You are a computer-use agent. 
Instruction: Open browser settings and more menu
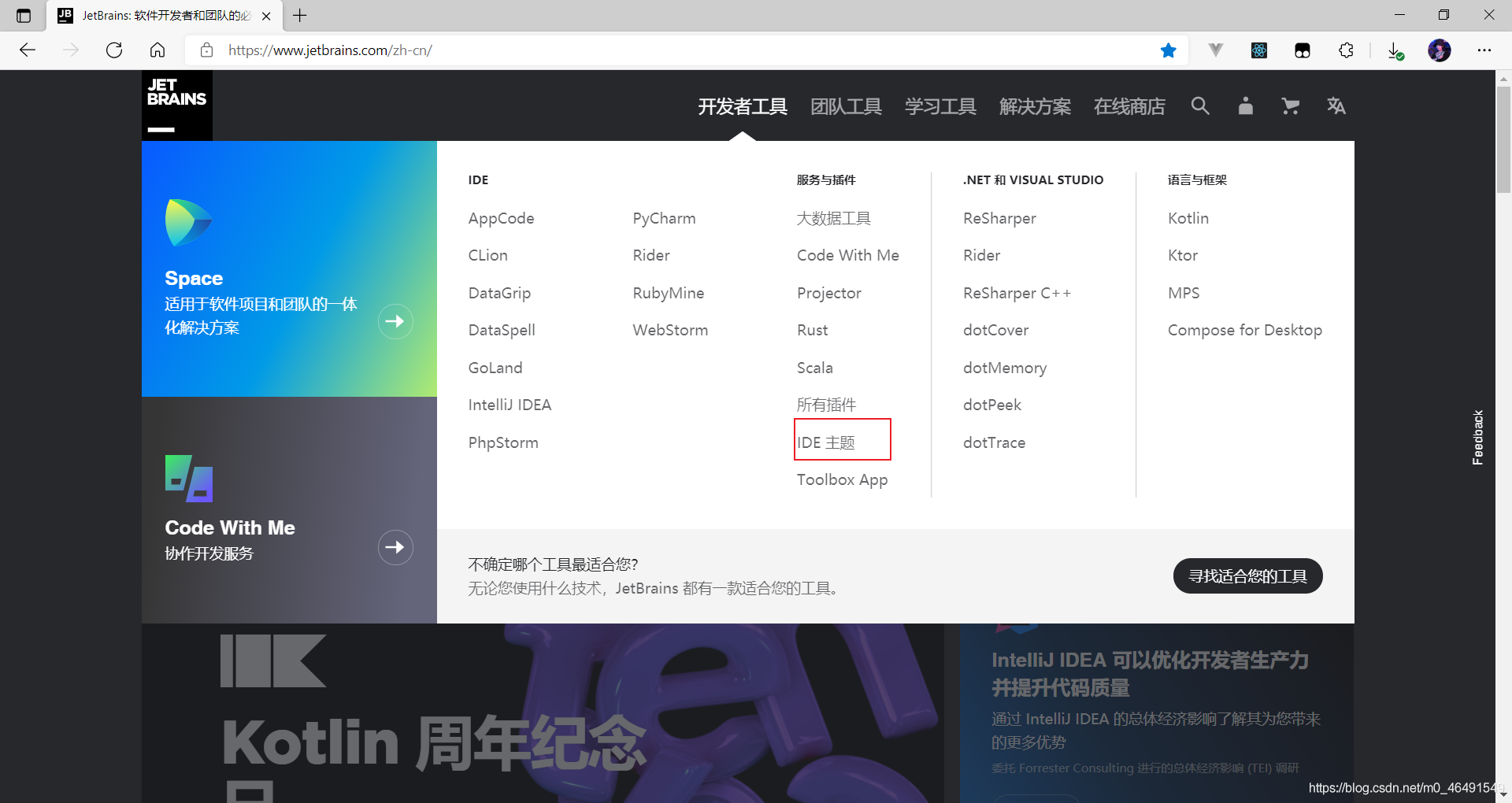tap(1484, 50)
